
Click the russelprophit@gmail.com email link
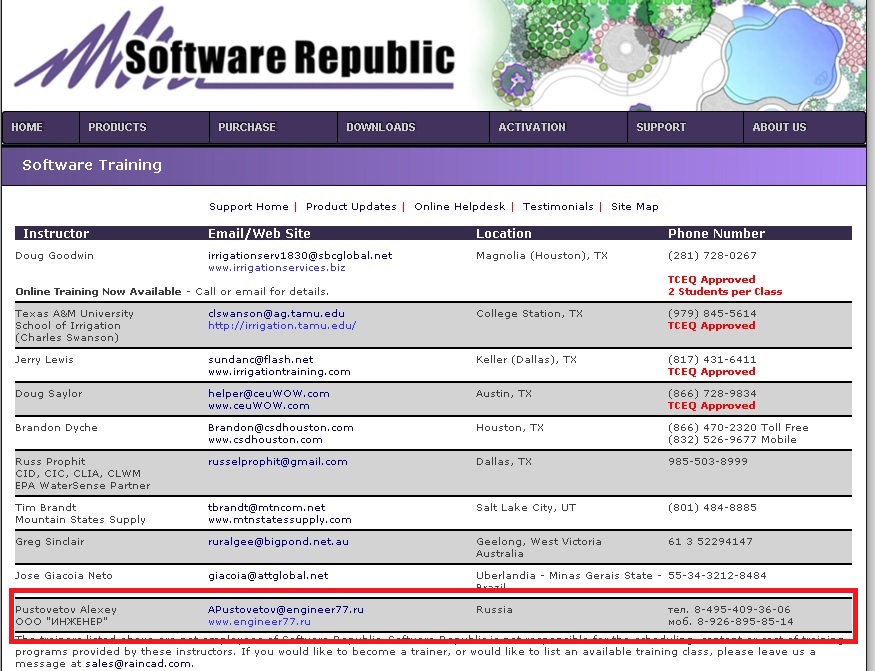(278, 462)
